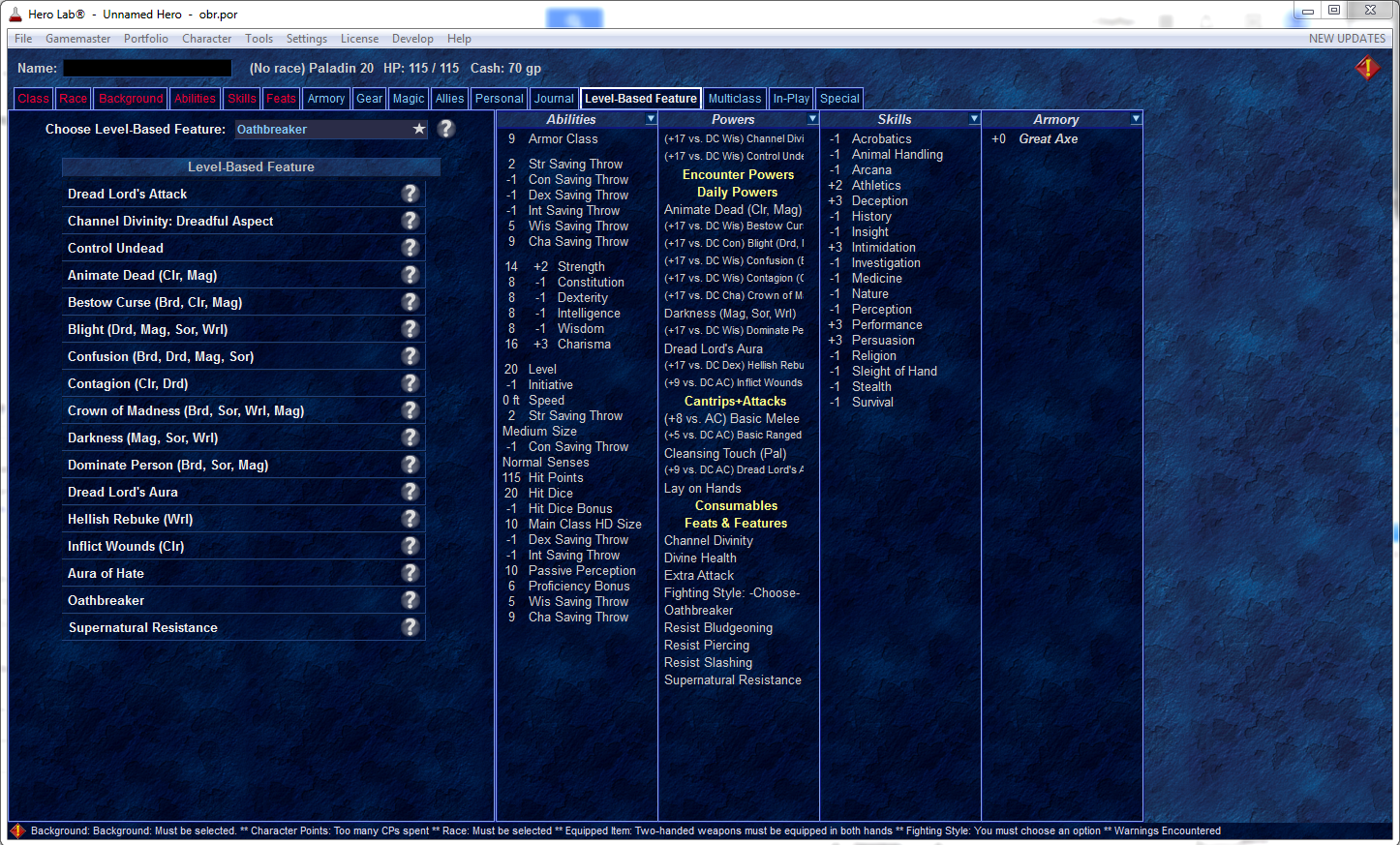Click Fighting Style: -Choose- feature
Screen dimensions: 1400x845
pos(732,592)
